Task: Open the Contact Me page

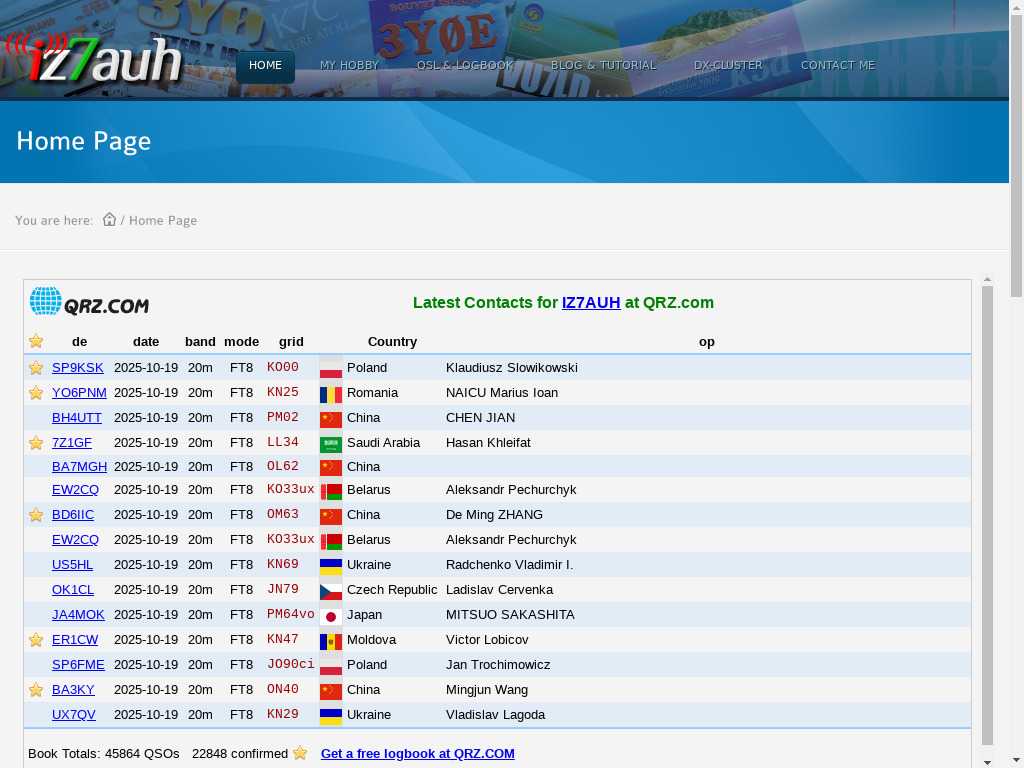Action: [837, 65]
